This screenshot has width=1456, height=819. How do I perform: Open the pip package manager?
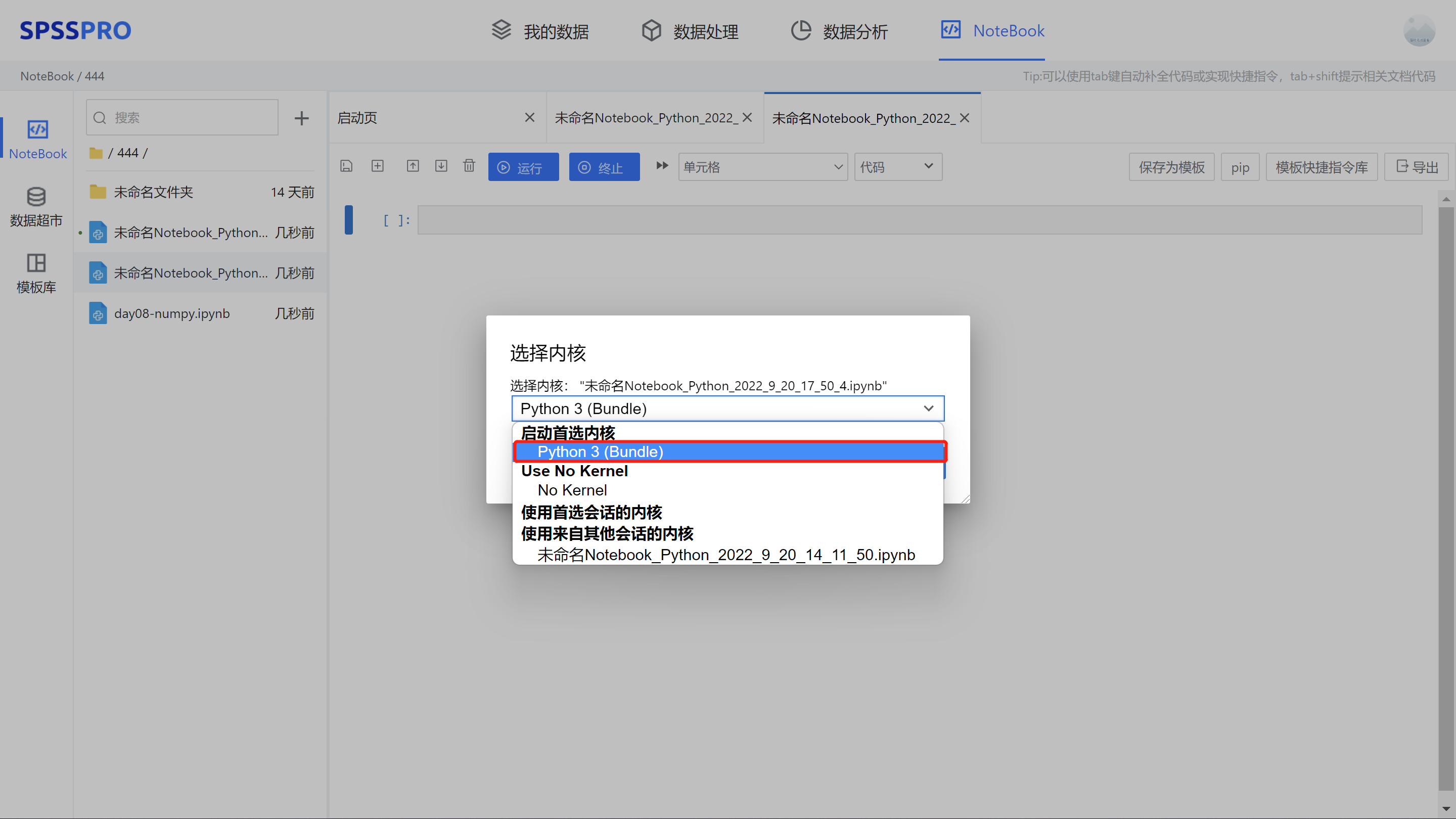tap(1240, 167)
